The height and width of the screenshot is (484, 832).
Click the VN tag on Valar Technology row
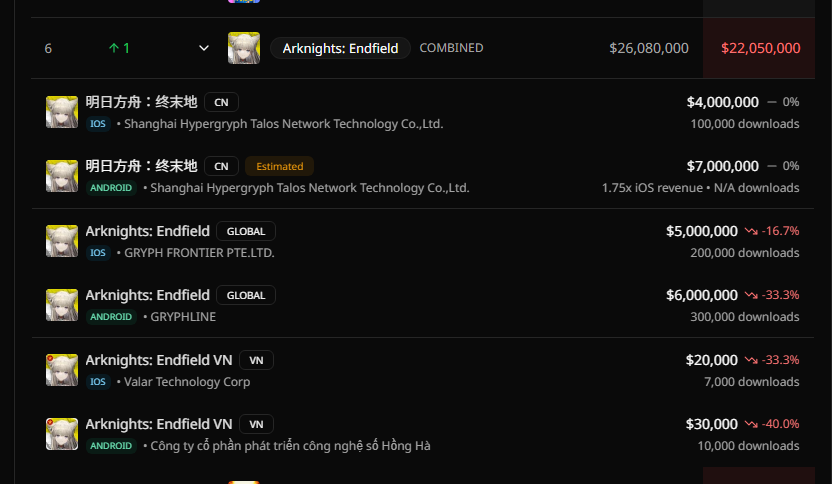pyautogui.click(x=256, y=360)
